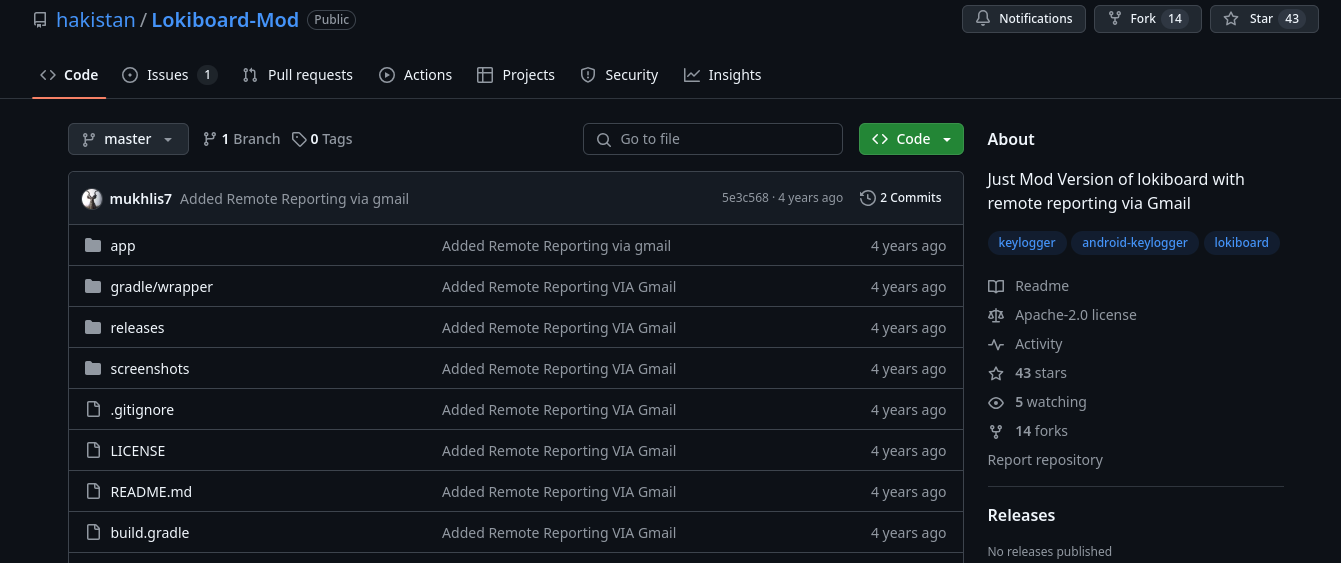
Task: Open the Releases heading link
Action: [1021, 515]
